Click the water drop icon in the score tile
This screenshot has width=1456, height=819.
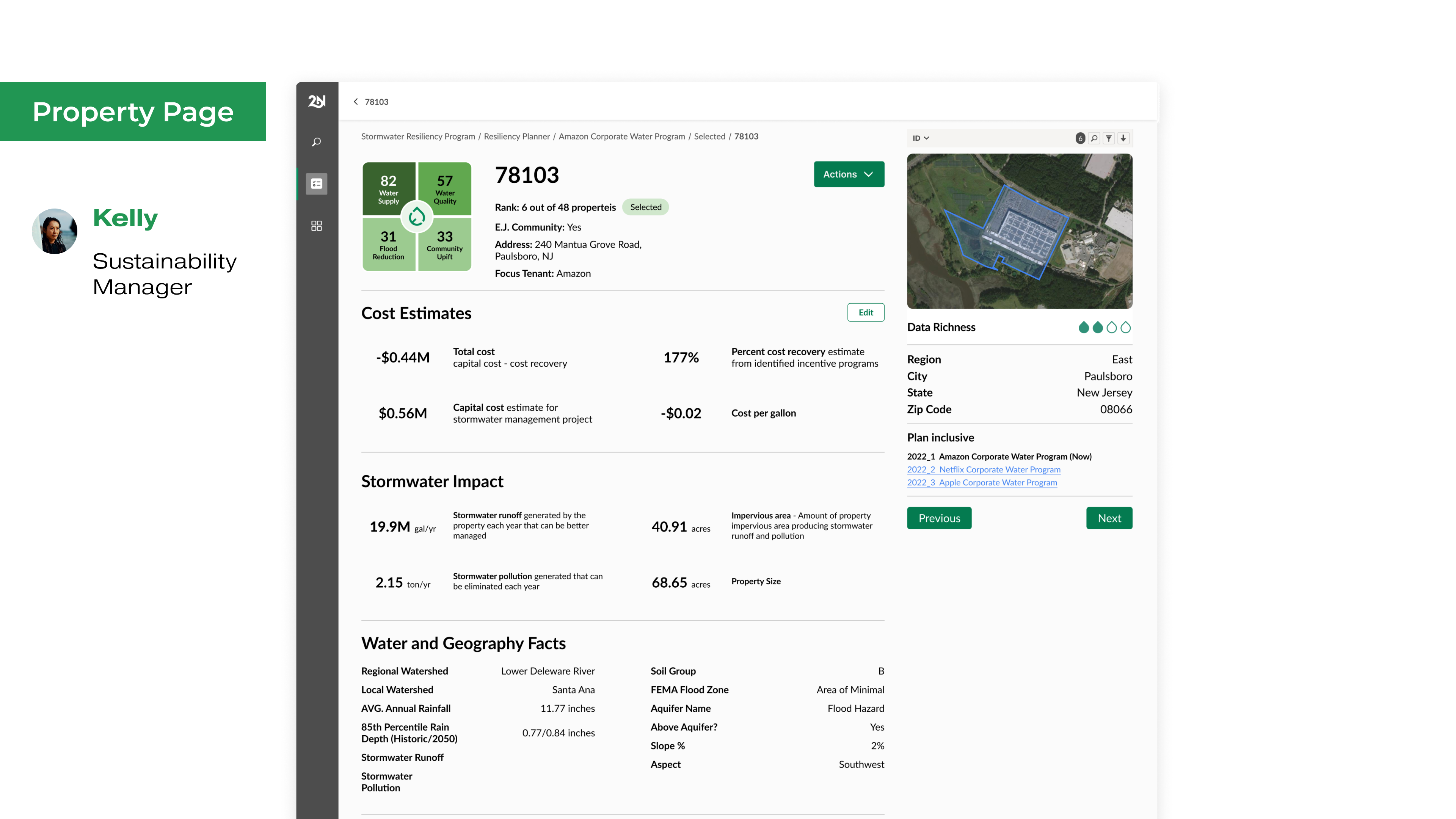[417, 217]
